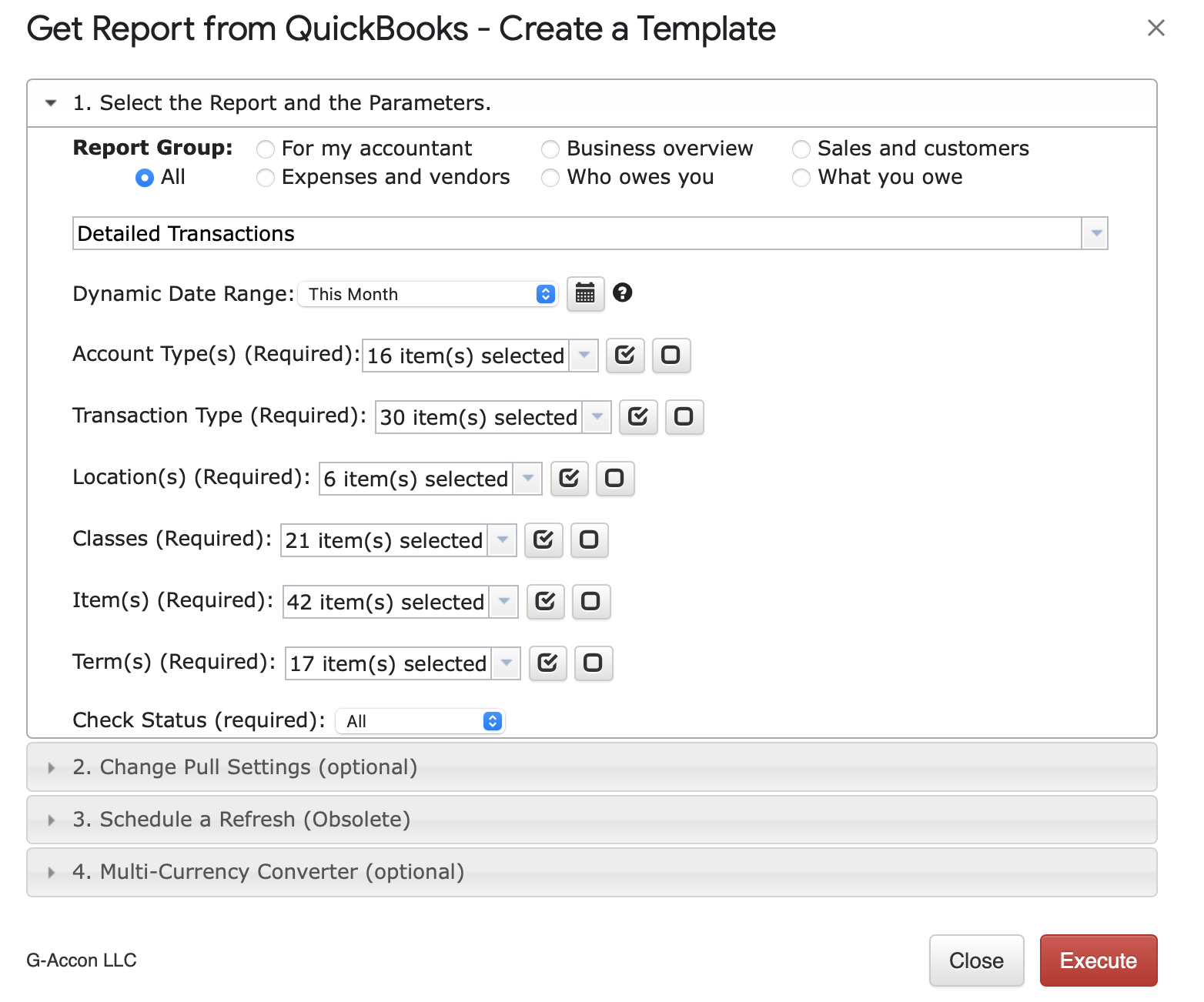Expand '3. Schedule a Refresh' section
Viewport: 1204px width, 1002px height.
[x=241, y=820]
